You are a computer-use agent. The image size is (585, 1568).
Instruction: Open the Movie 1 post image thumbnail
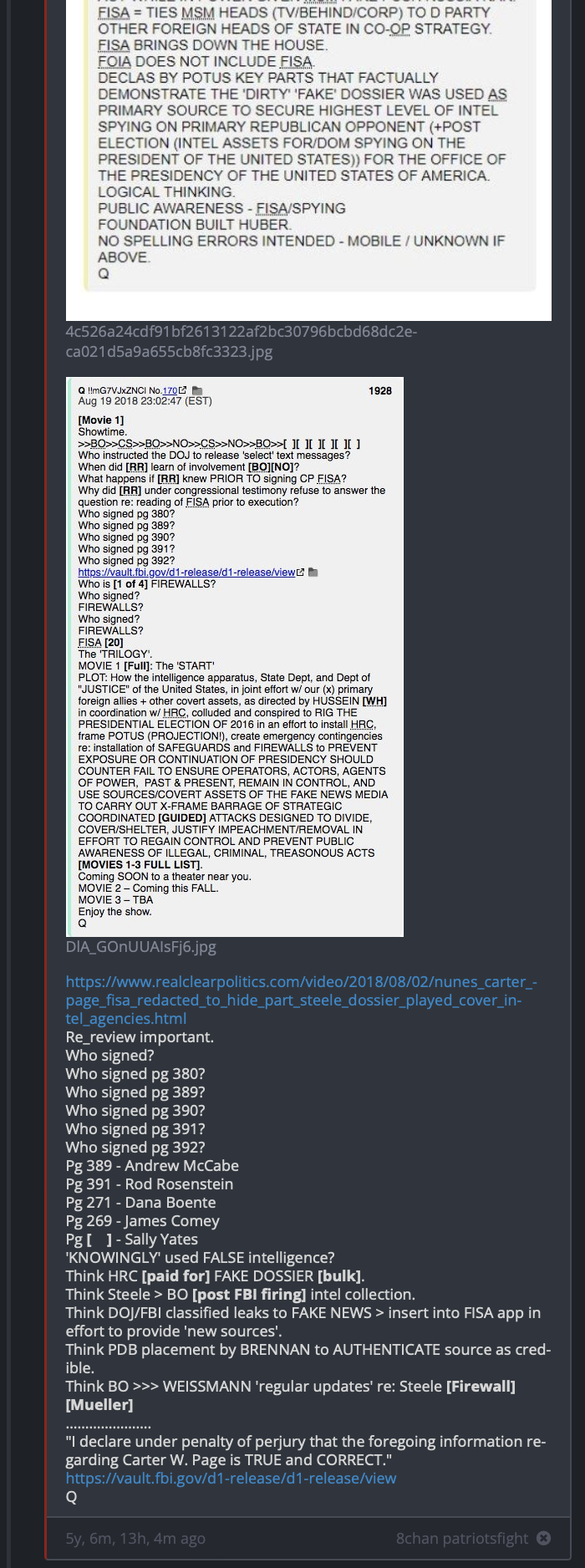point(235,657)
